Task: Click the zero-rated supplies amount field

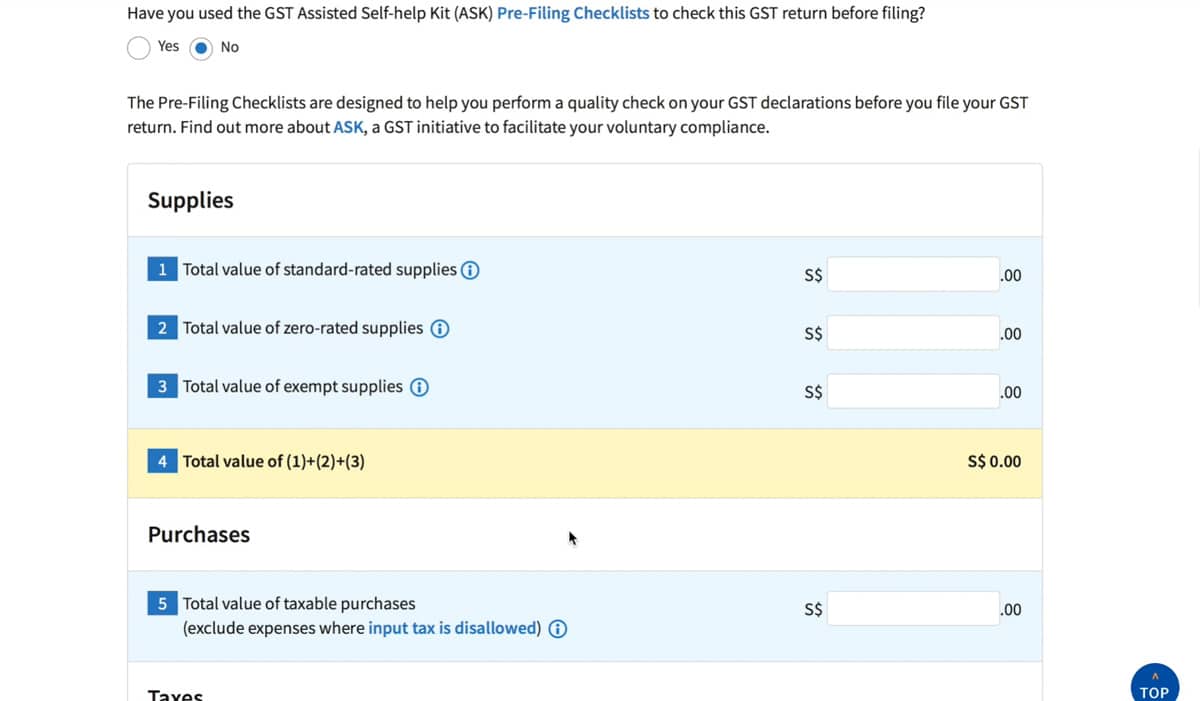Action: (x=912, y=333)
